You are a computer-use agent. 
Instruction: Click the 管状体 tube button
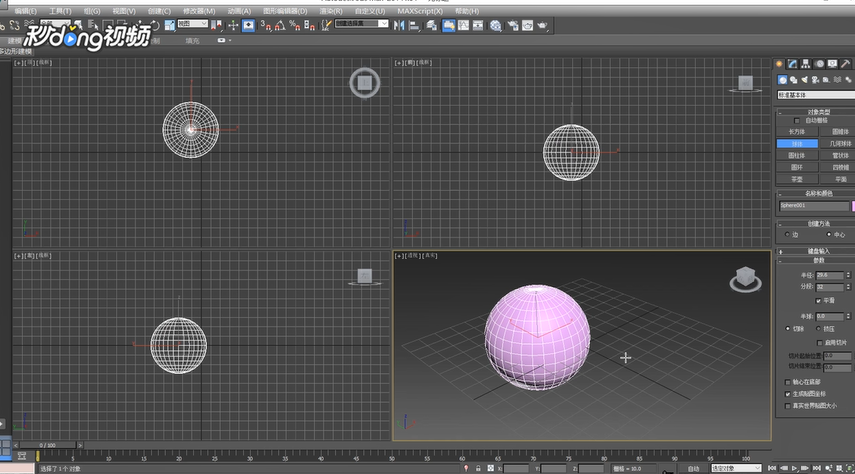[x=839, y=155]
